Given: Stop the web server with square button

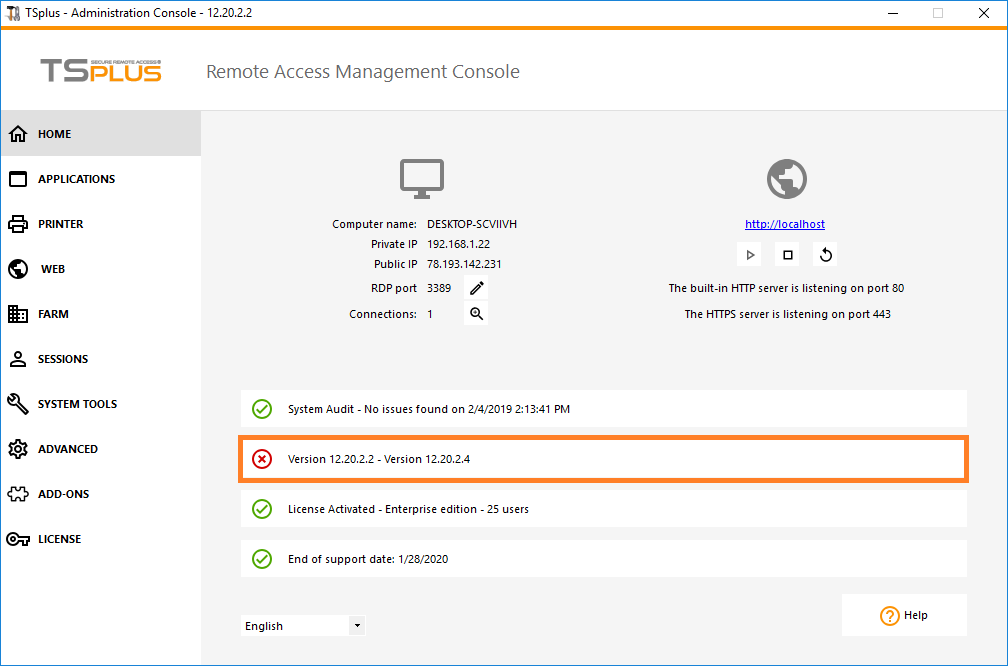Looking at the screenshot, I should (x=788, y=255).
